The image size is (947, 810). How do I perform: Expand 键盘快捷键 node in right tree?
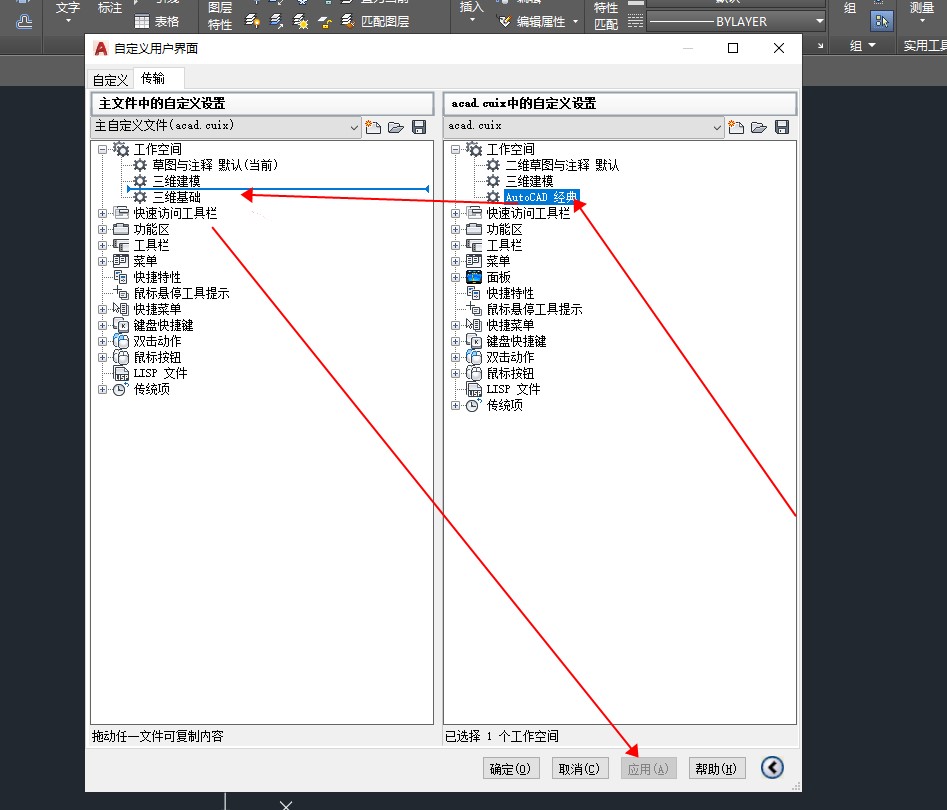(456, 341)
